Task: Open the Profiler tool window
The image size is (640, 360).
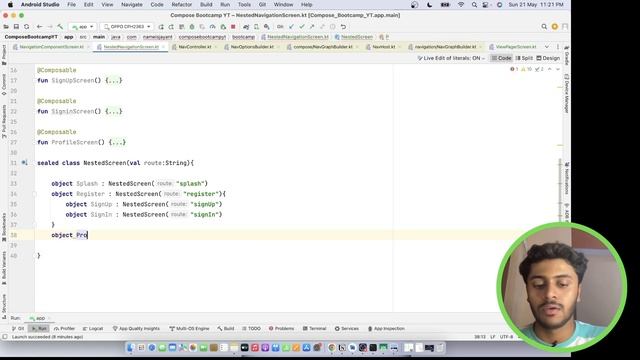Action: (64, 329)
